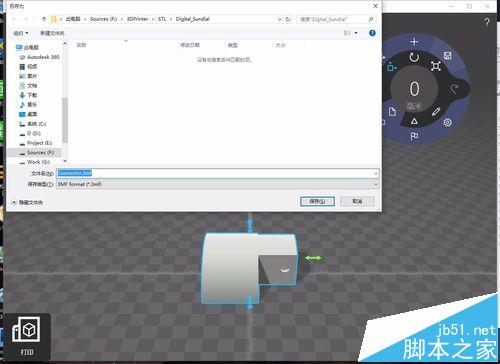Open the file name dropdown arrow
Image resolution: width=500 pixels, height=364 pixels.
click(376, 173)
